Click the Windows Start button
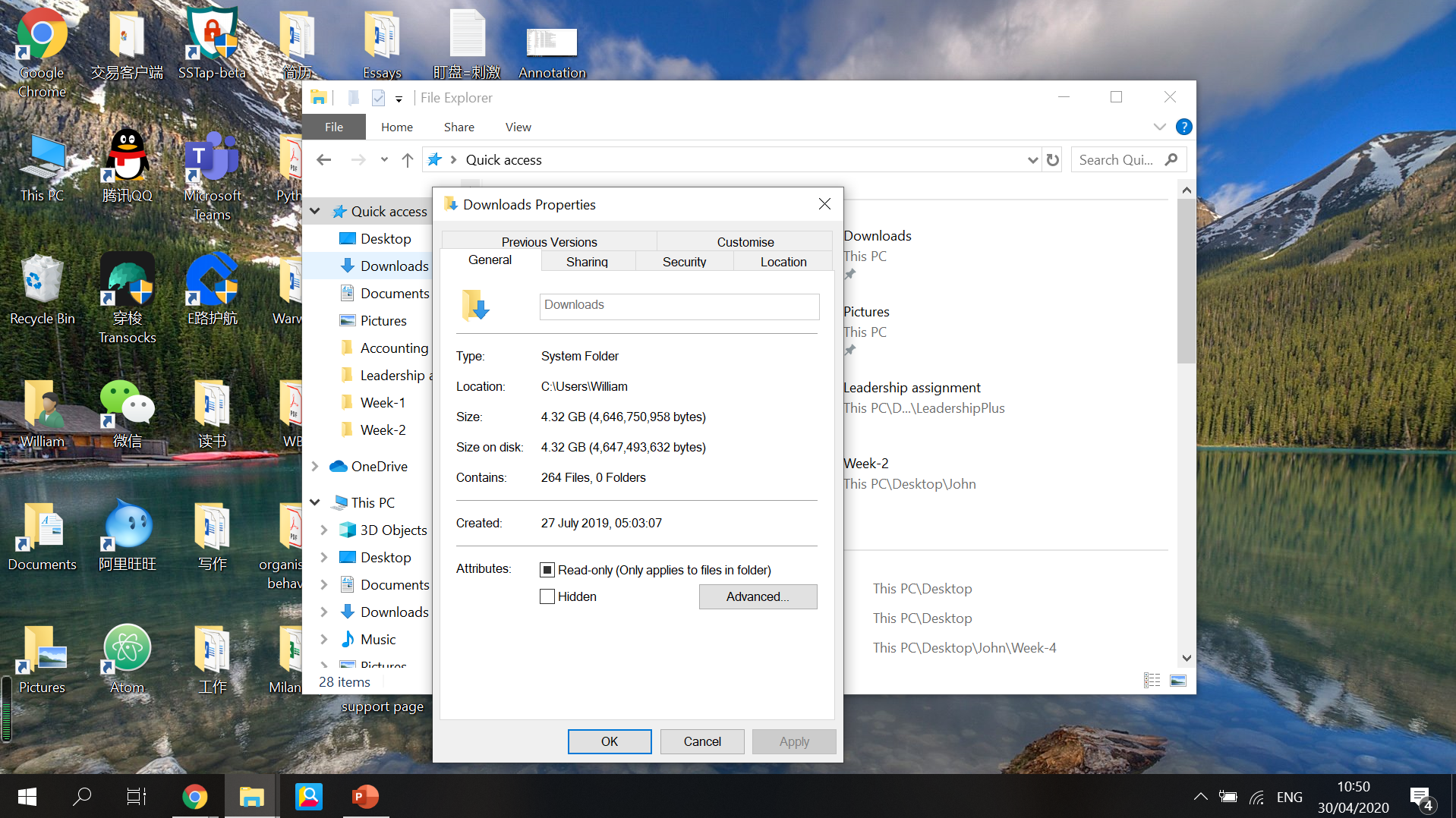Viewport: 1456px width, 818px height. tap(27, 796)
